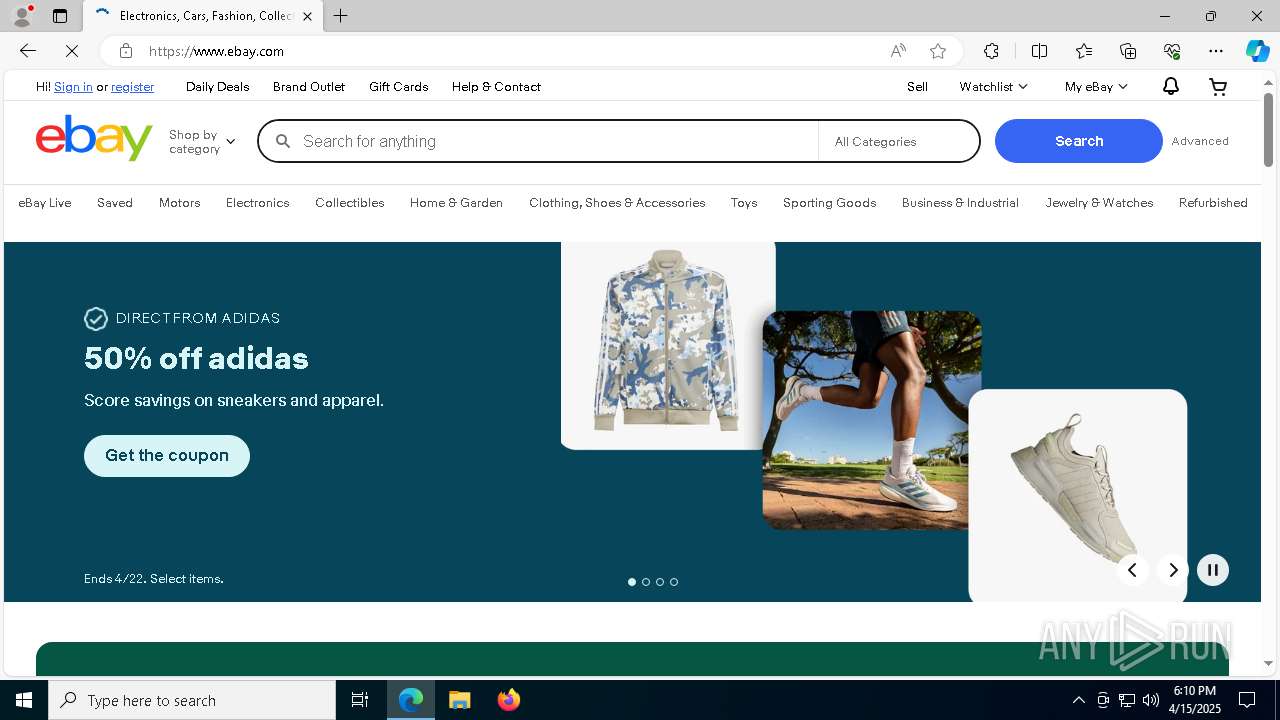Open the Motors category
The height and width of the screenshot is (720, 1280).
180,203
